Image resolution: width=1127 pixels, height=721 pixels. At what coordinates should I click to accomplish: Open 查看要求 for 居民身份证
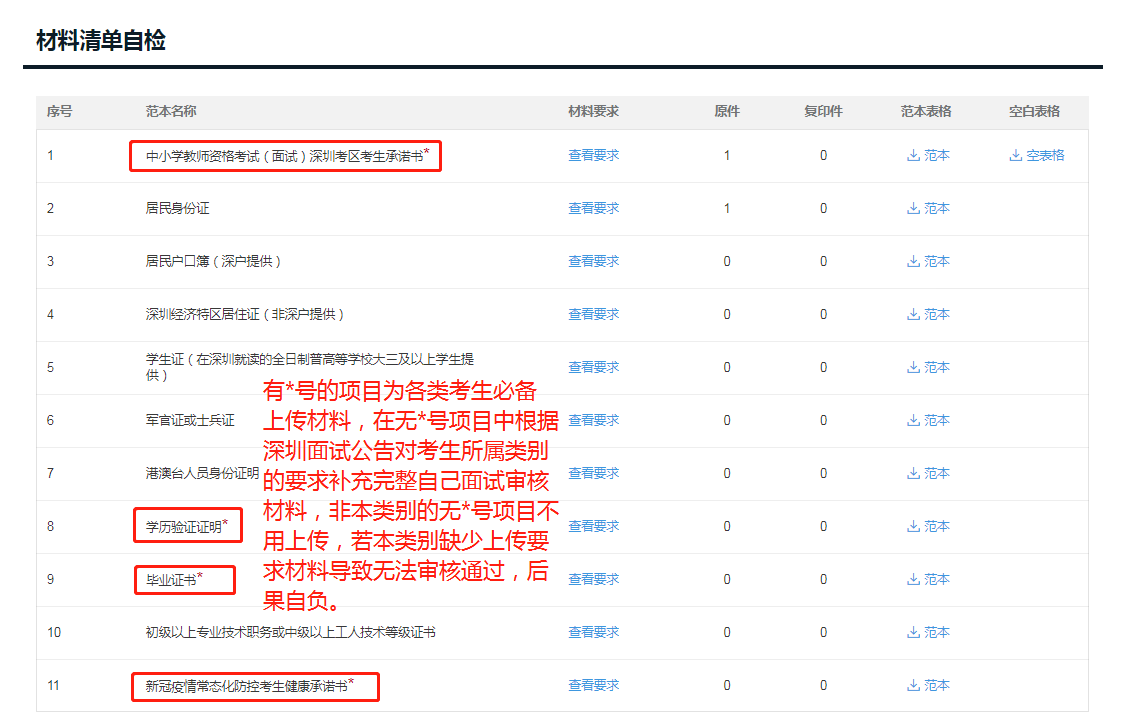(x=593, y=208)
